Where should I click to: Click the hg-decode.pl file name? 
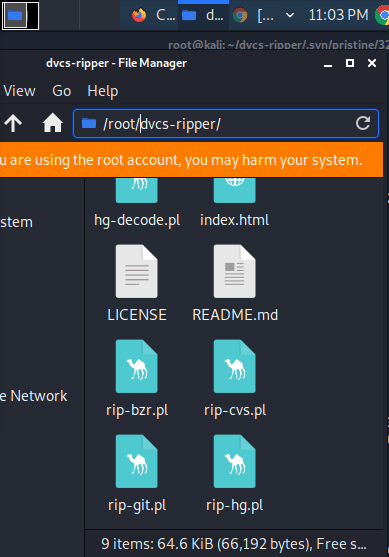[x=137, y=220]
